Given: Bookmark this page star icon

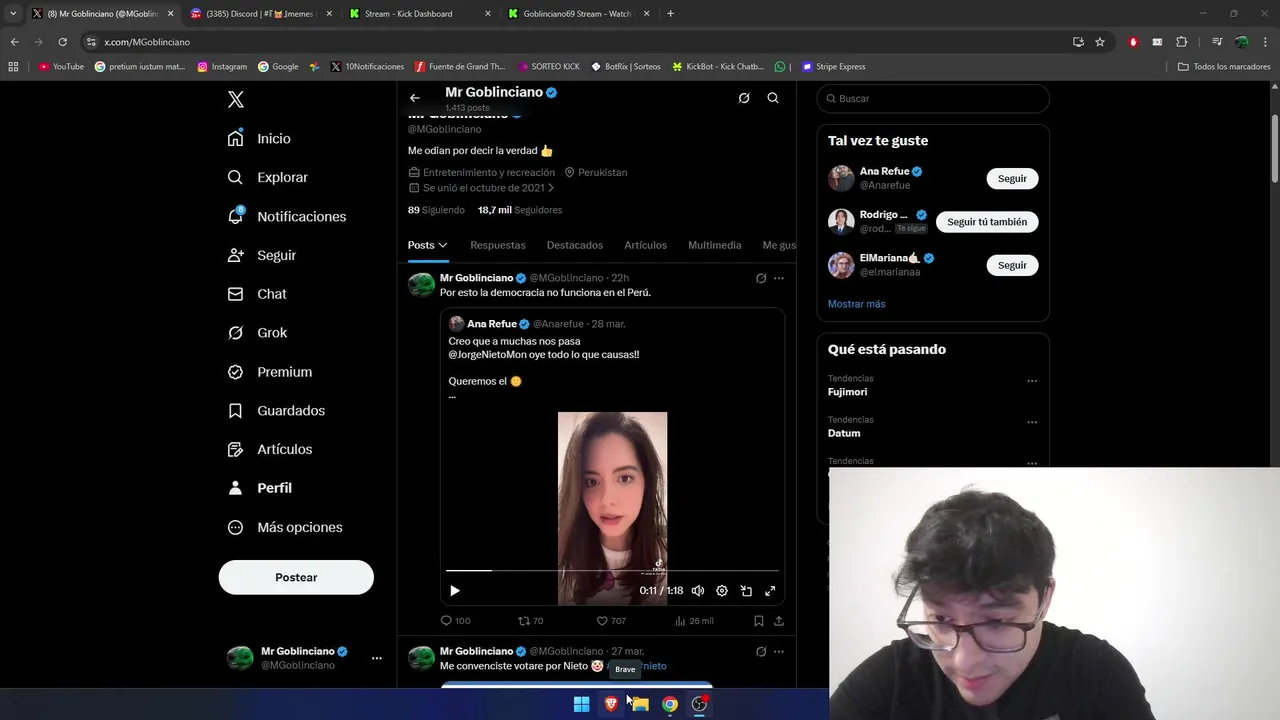Looking at the screenshot, I should [x=1100, y=42].
